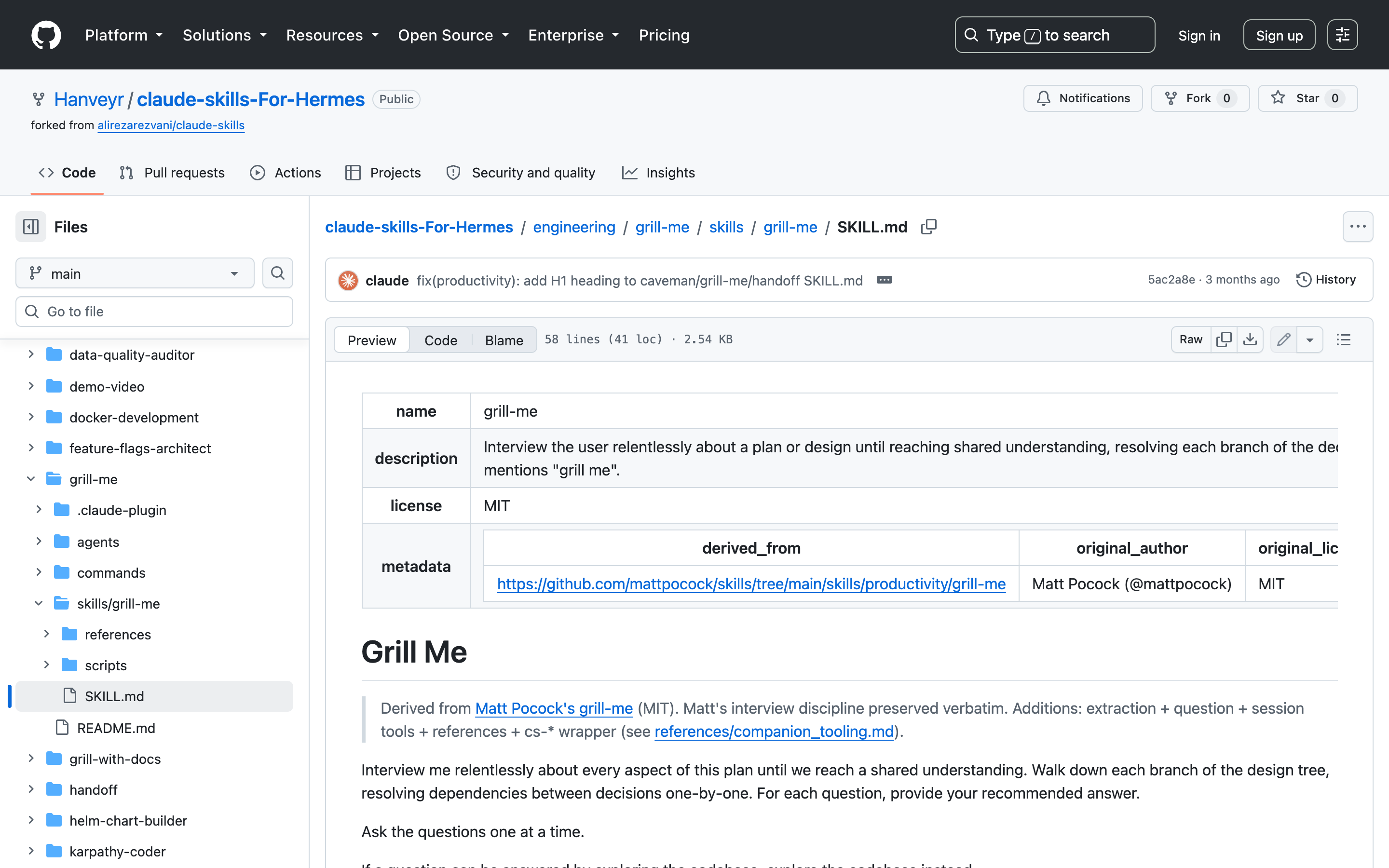This screenshot has width=1389, height=868.
Task: Open the demo-video folder
Action: (107, 386)
